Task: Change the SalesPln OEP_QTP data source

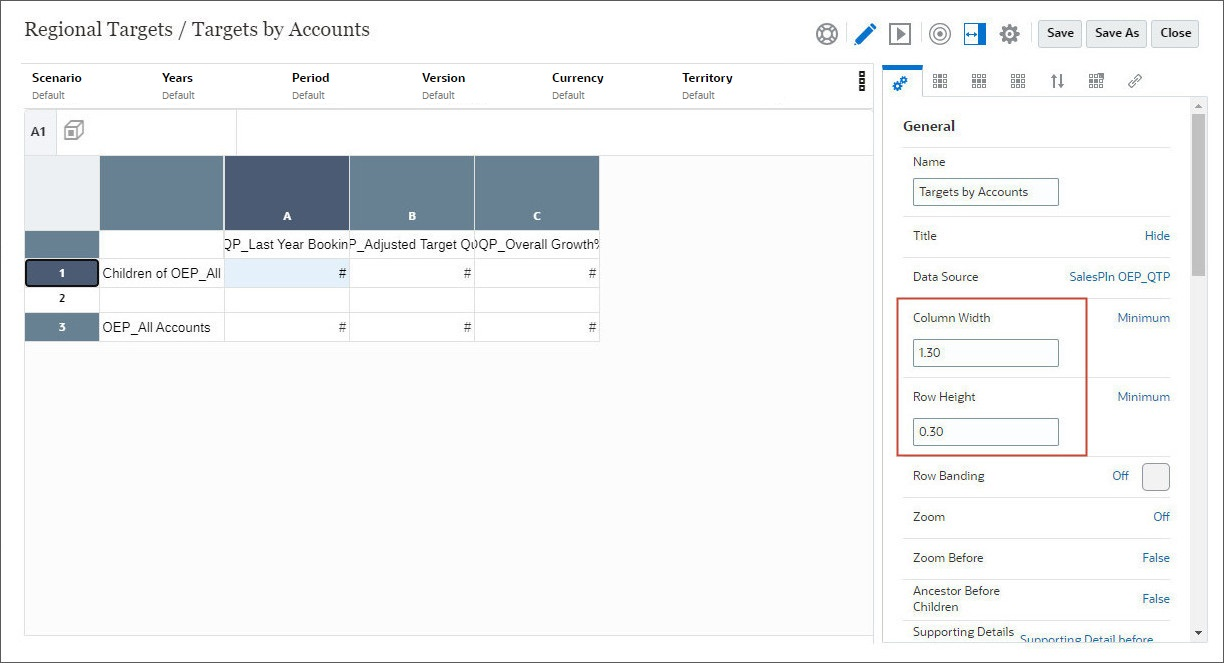Action: [1119, 277]
